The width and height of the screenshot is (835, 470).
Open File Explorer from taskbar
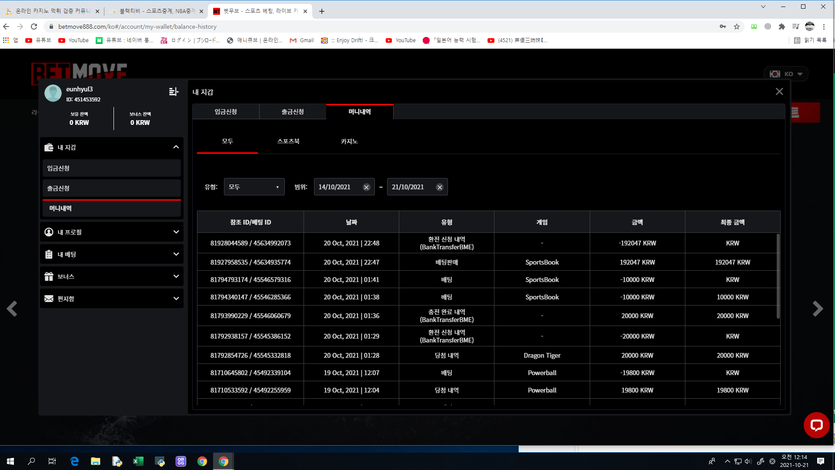pyautogui.click(x=95, y=461)
